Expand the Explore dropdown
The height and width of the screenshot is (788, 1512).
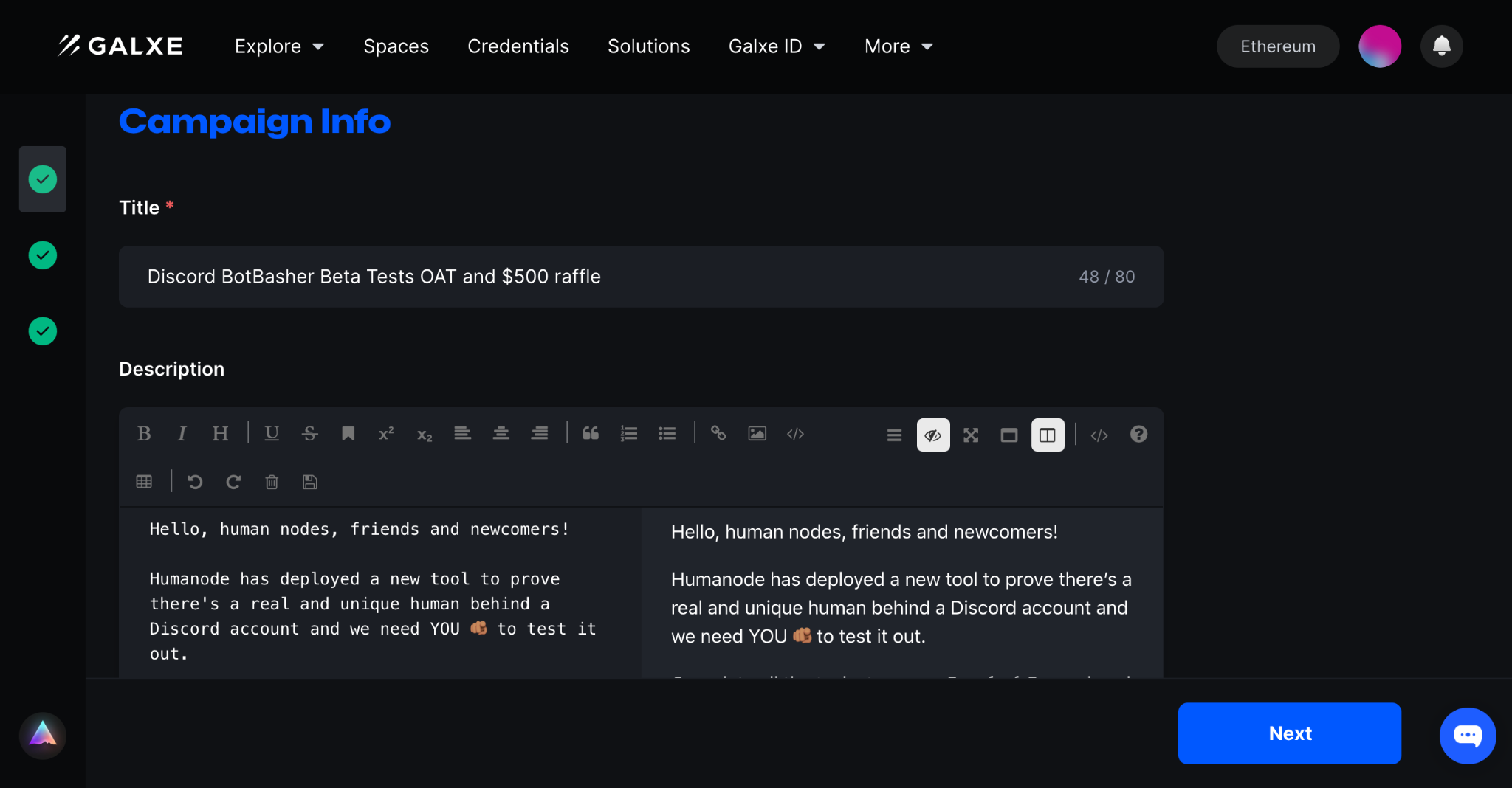tap(279, 46)
